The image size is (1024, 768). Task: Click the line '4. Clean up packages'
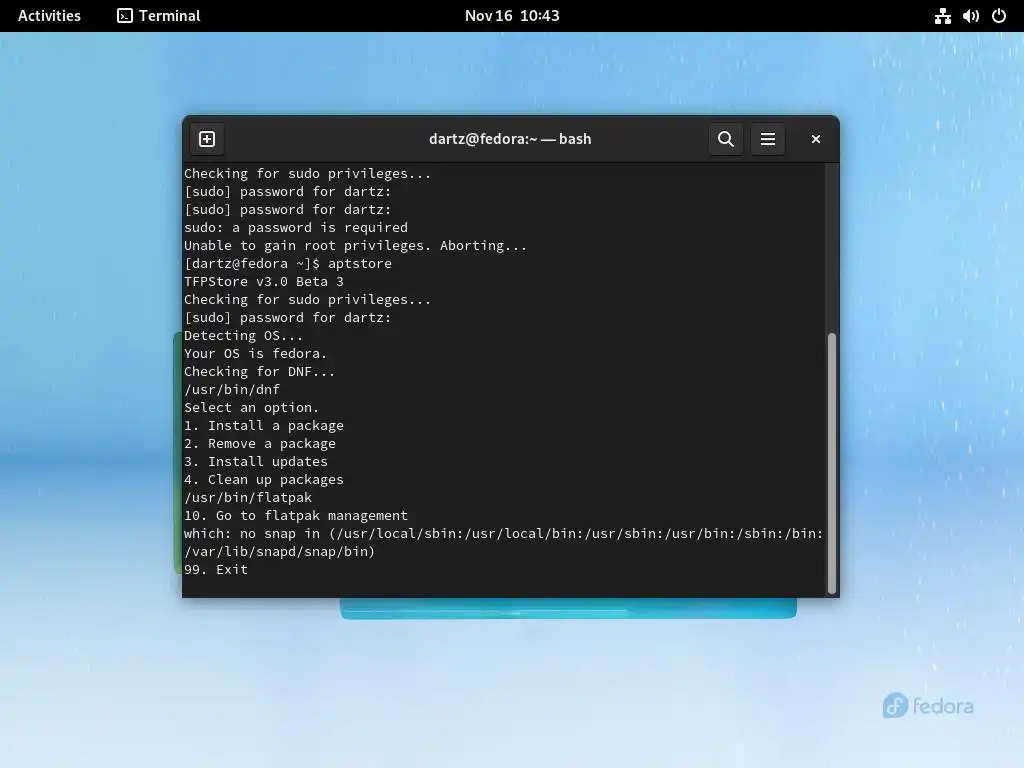tap(264, 479)
